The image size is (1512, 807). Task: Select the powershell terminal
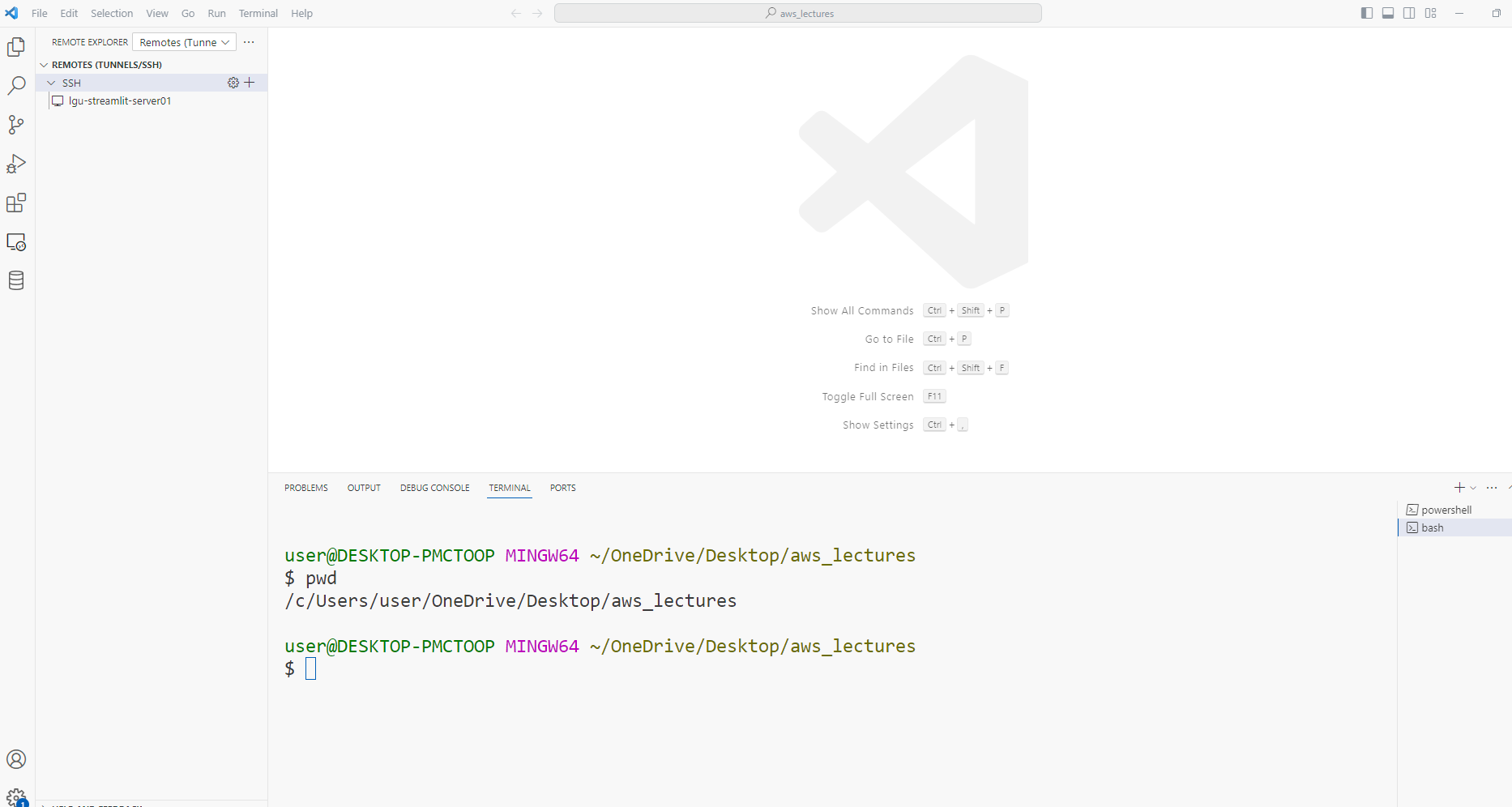1454,510
